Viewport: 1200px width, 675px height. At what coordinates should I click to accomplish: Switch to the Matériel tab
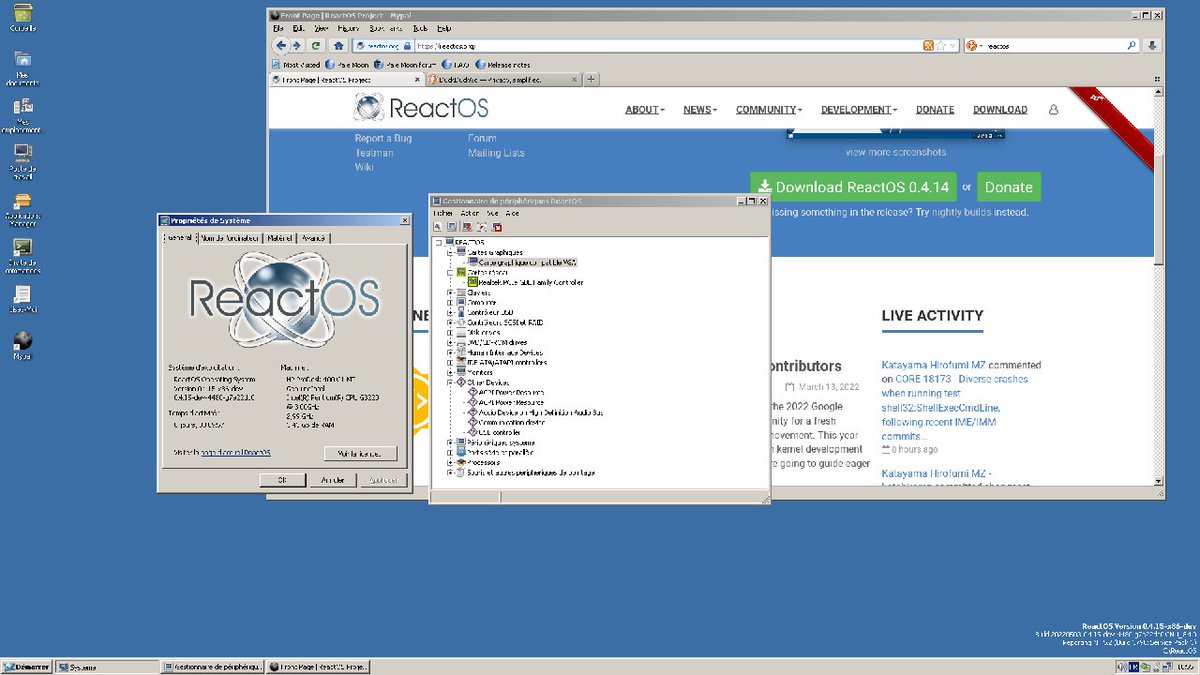click(280, 238)
